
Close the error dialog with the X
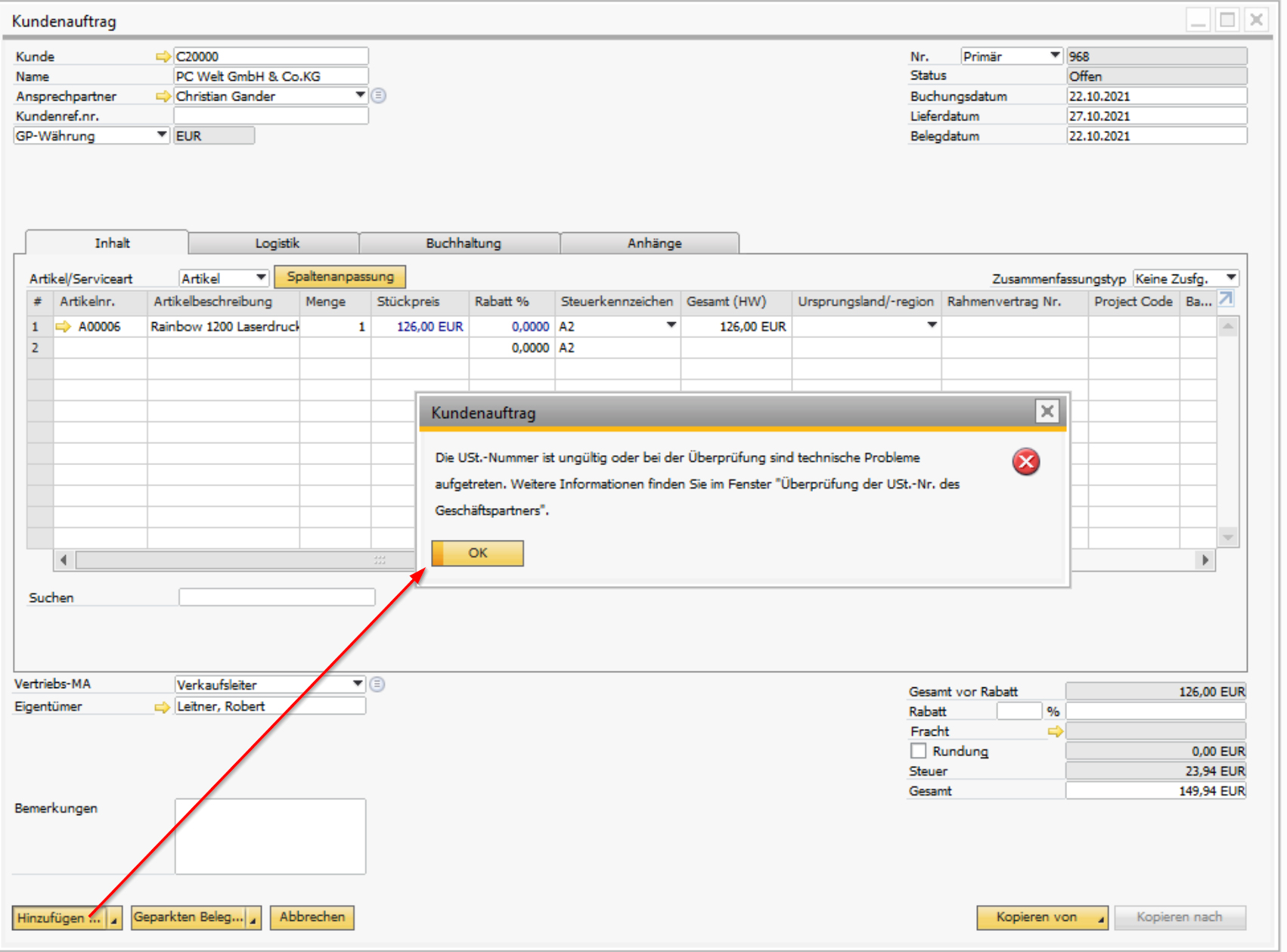coord(1047,411)
